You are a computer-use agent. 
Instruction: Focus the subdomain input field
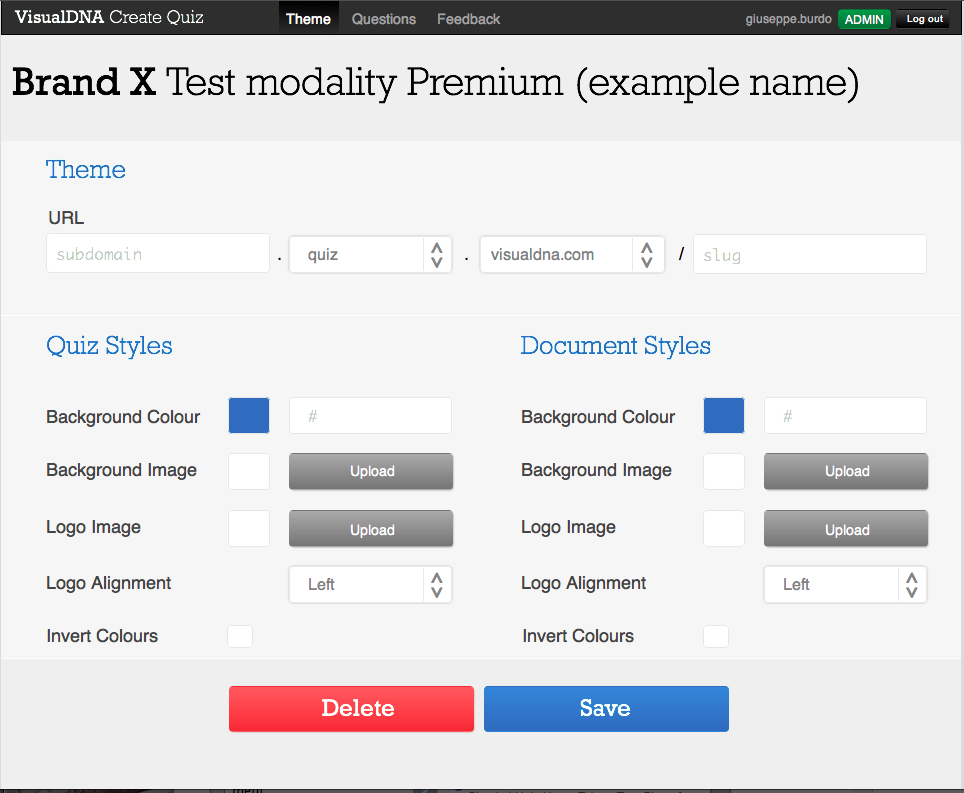158,253
